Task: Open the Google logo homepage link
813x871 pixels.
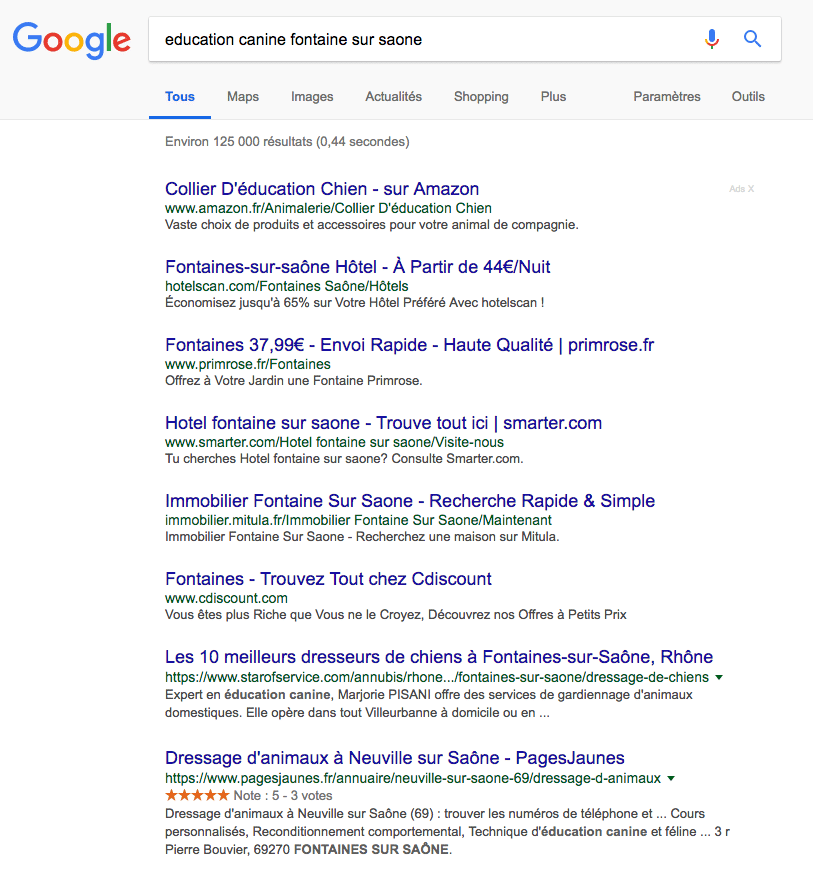Action: [72, 41]
